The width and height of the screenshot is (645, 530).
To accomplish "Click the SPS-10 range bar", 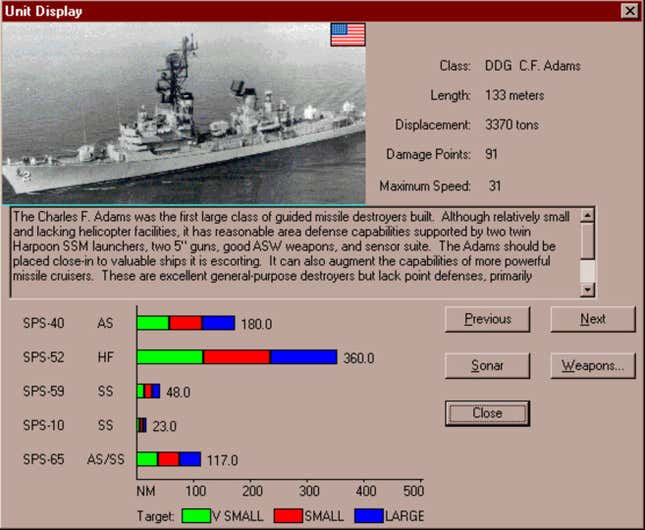I will [142, 425].
